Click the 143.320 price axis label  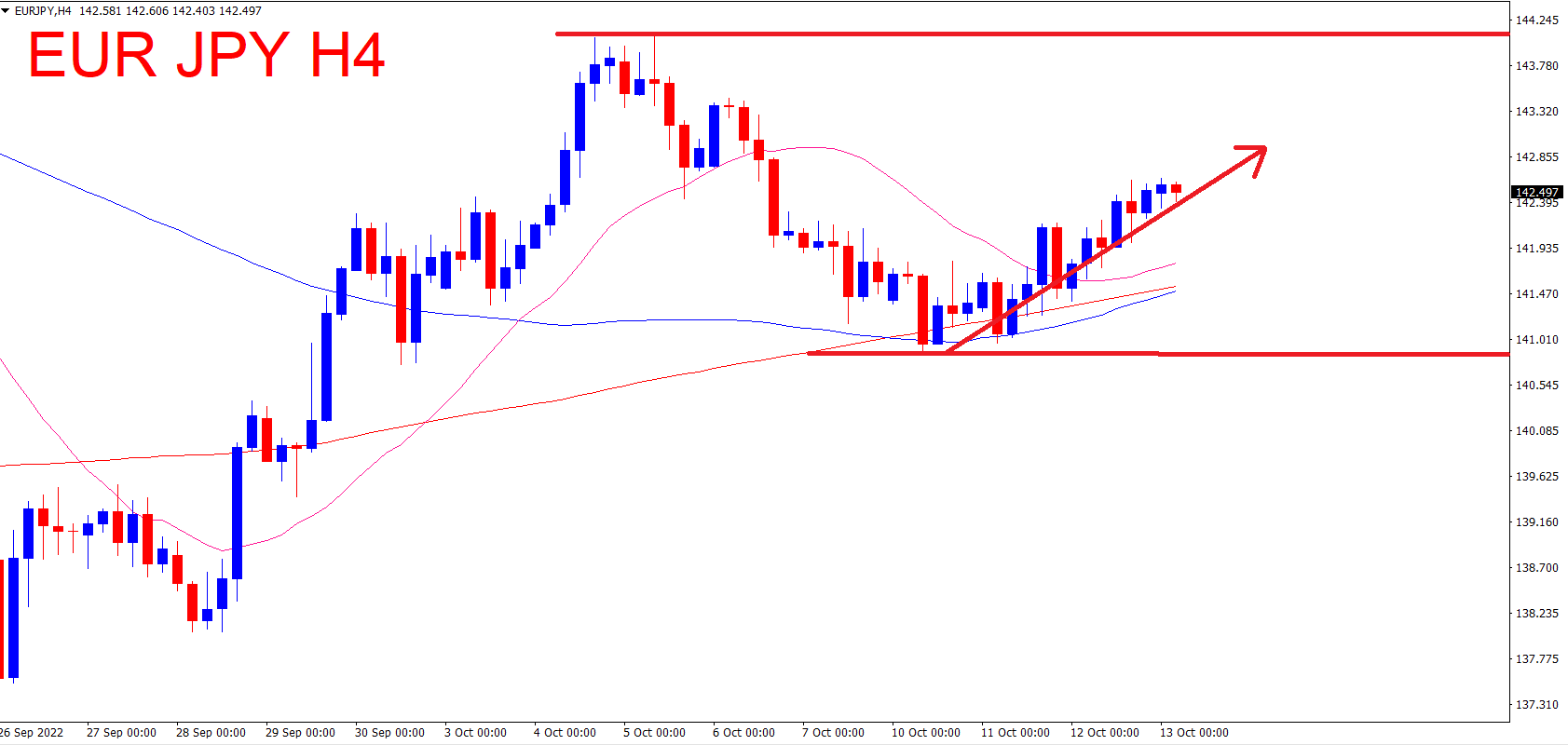pos(1537,111)
